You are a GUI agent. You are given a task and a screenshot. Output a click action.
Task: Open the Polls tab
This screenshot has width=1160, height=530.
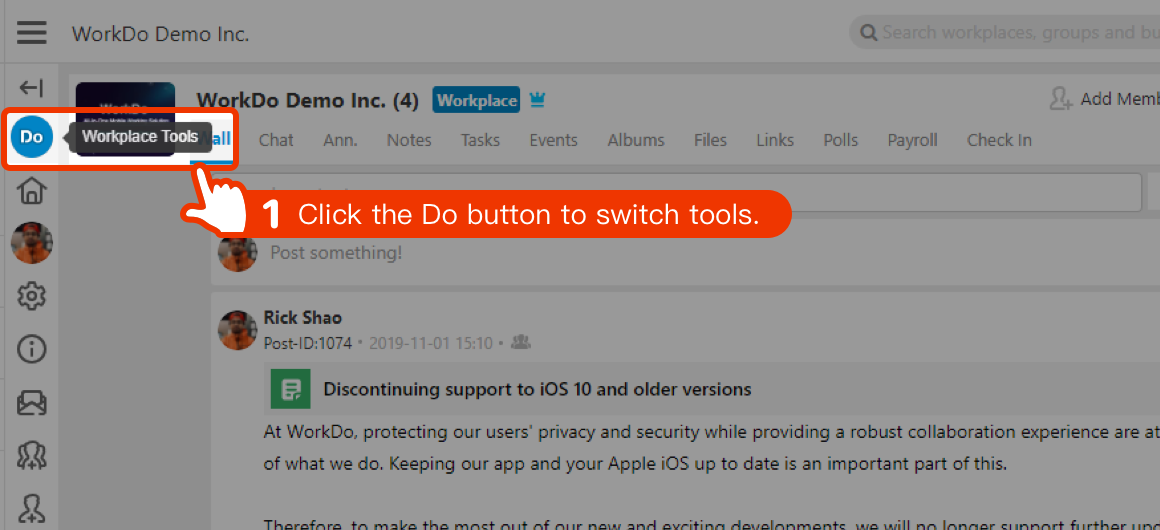coord(841,140)
